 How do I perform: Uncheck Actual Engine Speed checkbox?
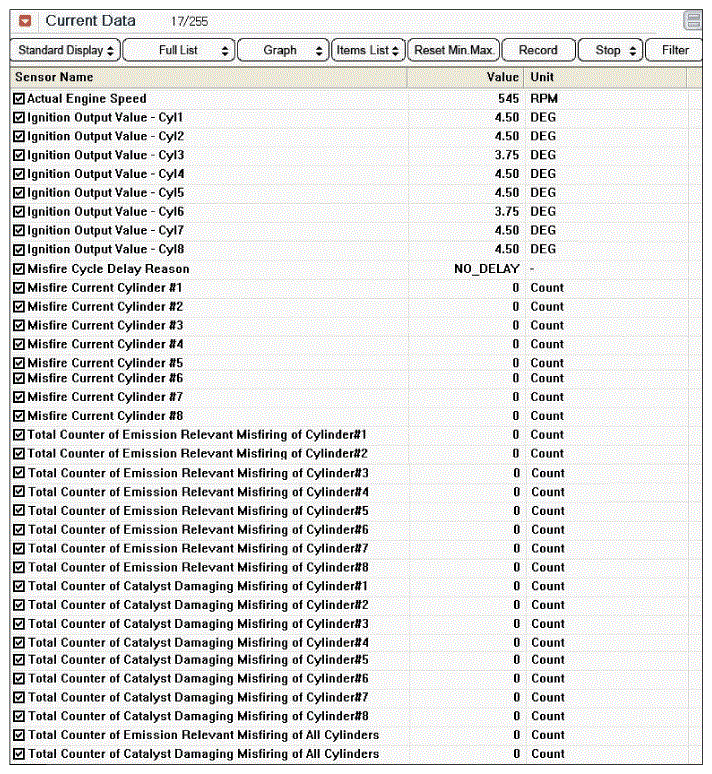19,99
